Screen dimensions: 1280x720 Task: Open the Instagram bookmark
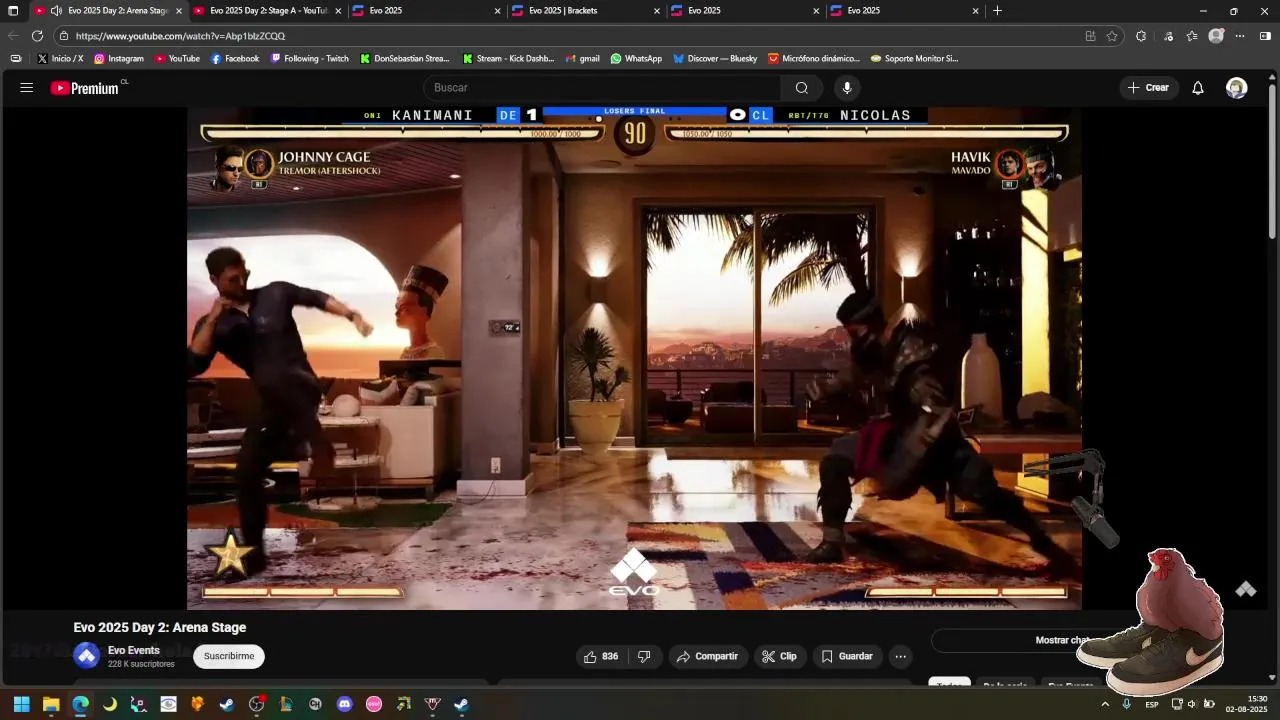(x=119, y=59)
